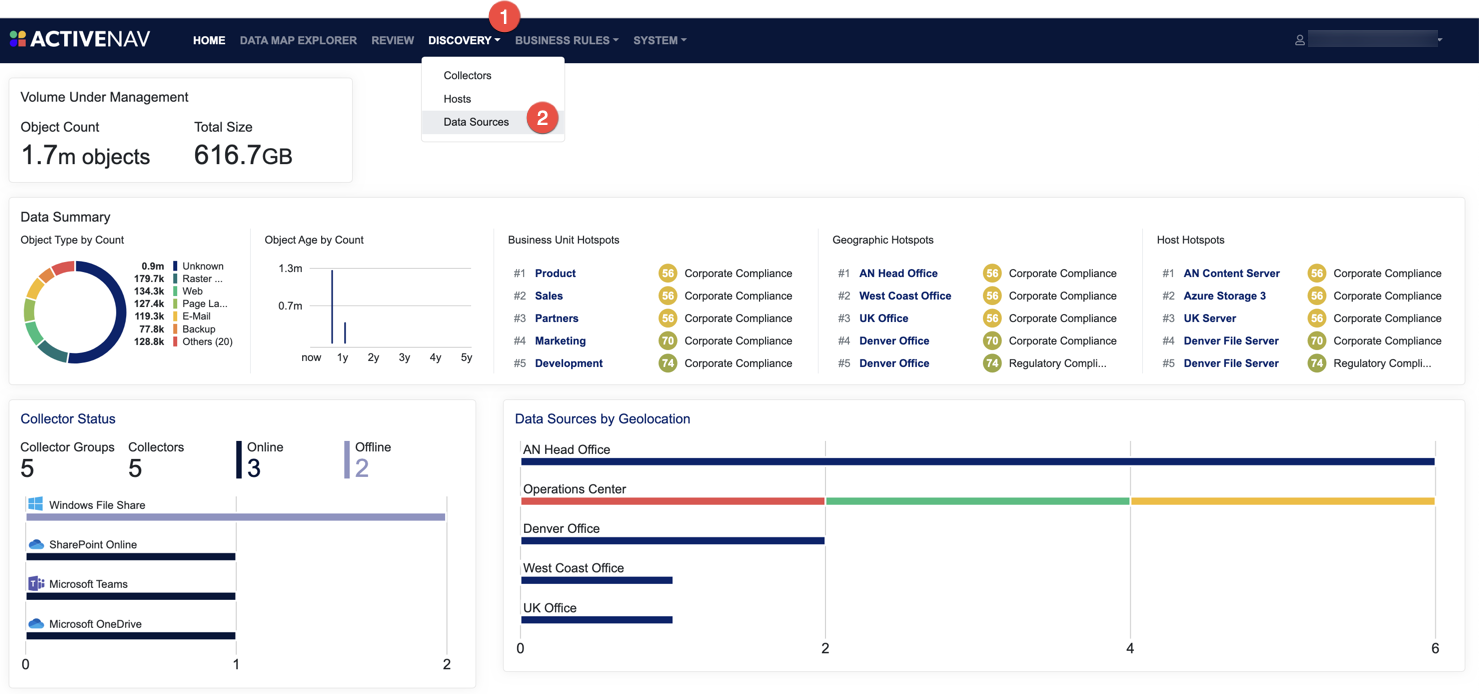Choose Collectors in the dropdown menu

click(467, 76)
